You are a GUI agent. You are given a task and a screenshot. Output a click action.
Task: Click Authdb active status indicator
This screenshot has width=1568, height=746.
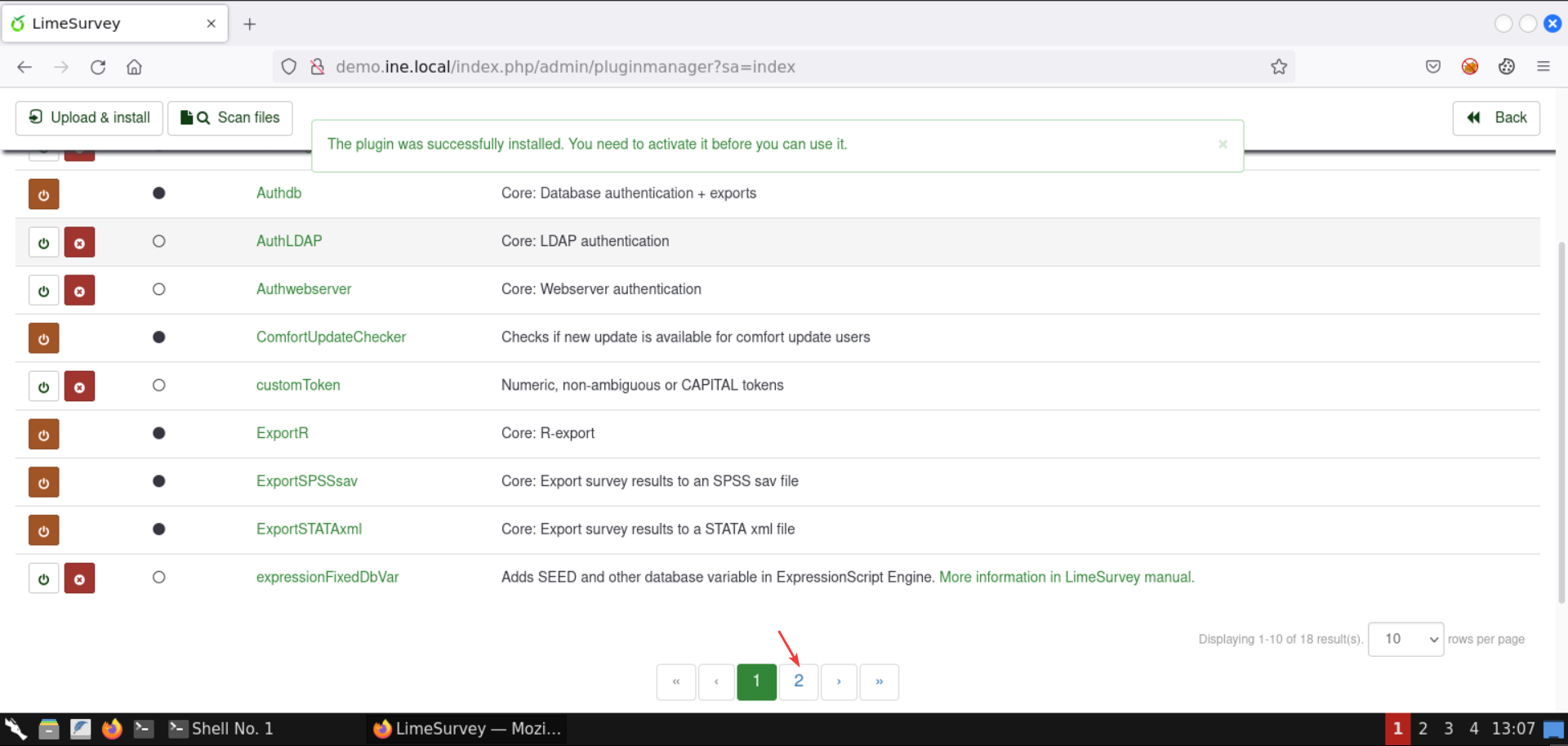tap(159, 193)
